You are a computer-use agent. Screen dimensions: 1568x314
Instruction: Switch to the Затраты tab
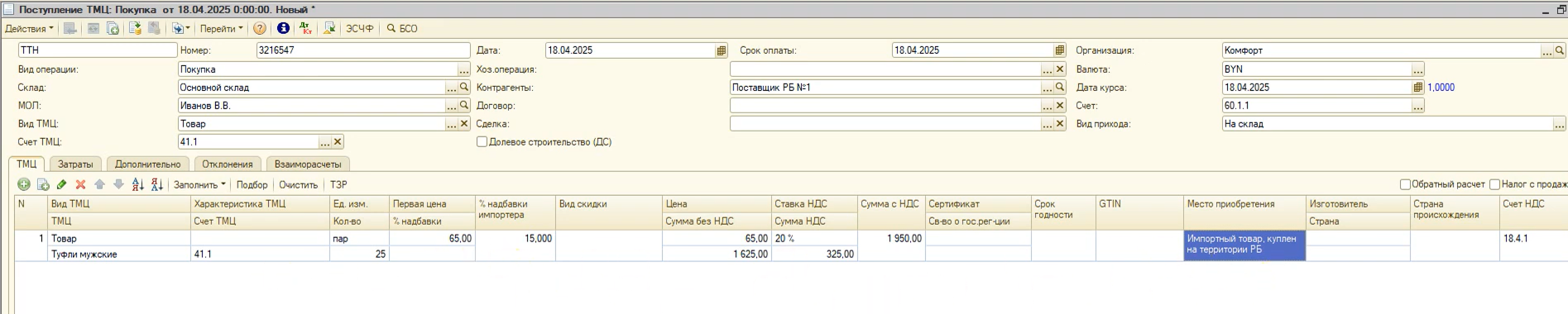coord(75,164)
